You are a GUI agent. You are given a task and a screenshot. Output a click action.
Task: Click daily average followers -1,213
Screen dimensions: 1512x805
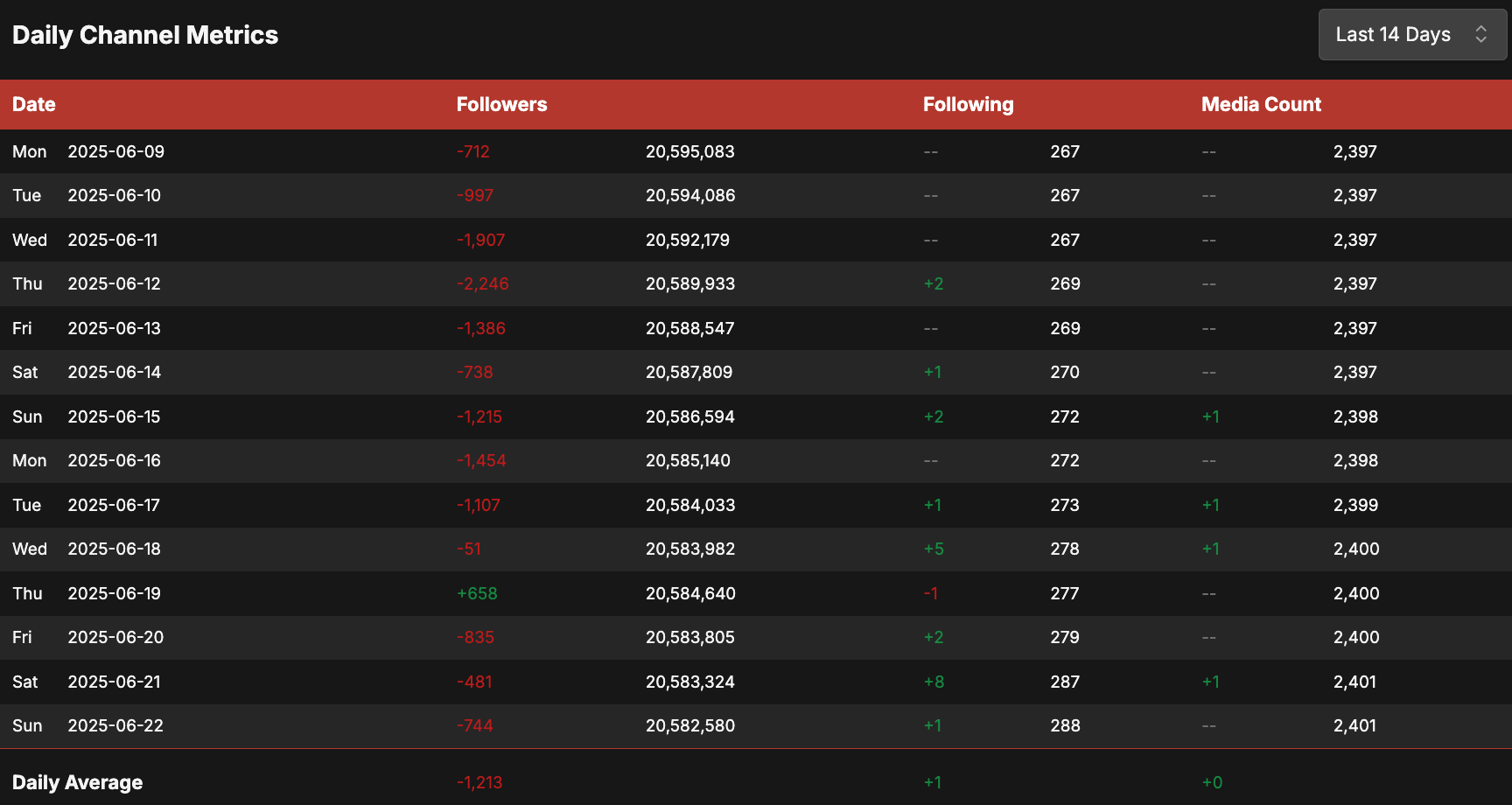tap(479, 783)
